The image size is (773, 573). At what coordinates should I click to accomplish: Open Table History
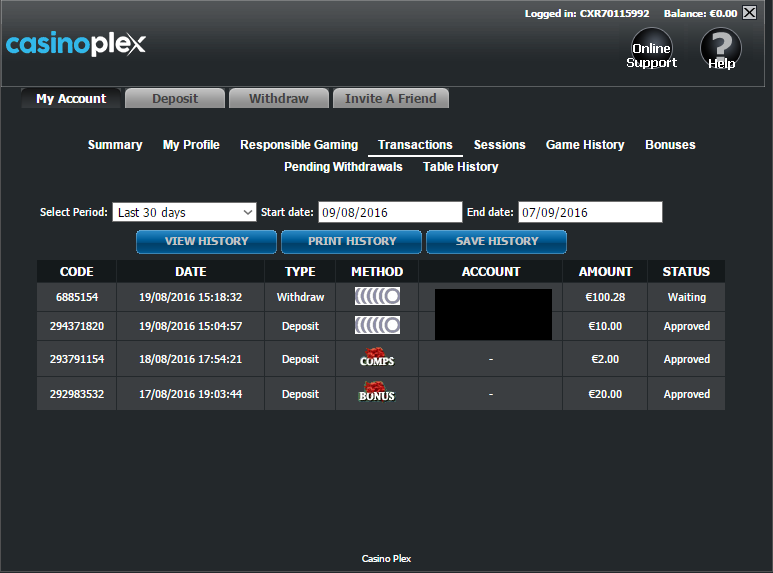[x=460, y=167]
